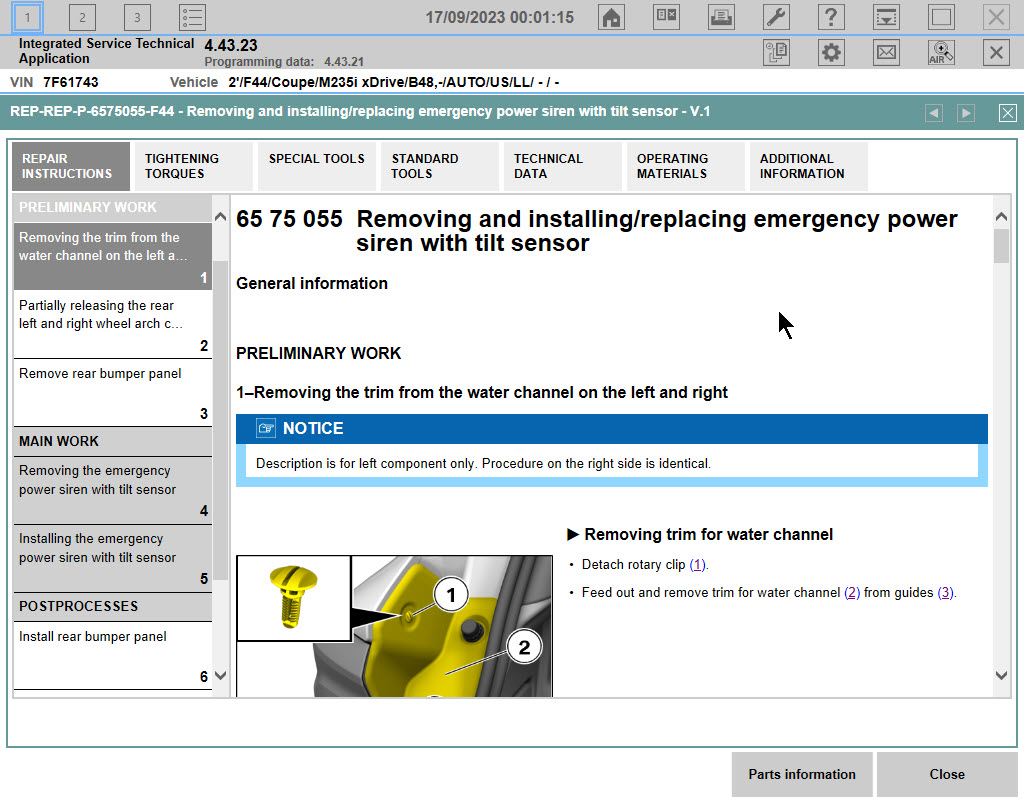
Task: Click content pane scroll down arrow
Action: click(x=1001, y=675)
